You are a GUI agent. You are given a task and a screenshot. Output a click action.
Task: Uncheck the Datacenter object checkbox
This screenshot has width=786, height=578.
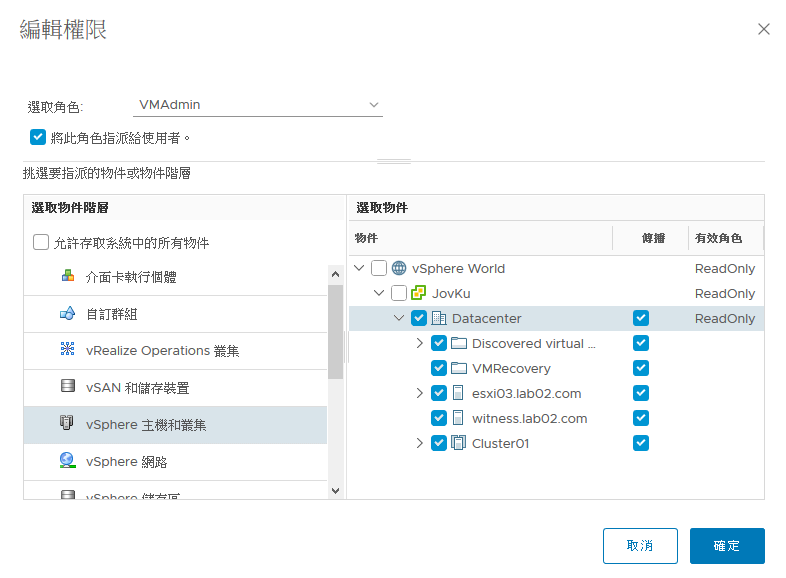pyautogui.click(x=419, y=318)
